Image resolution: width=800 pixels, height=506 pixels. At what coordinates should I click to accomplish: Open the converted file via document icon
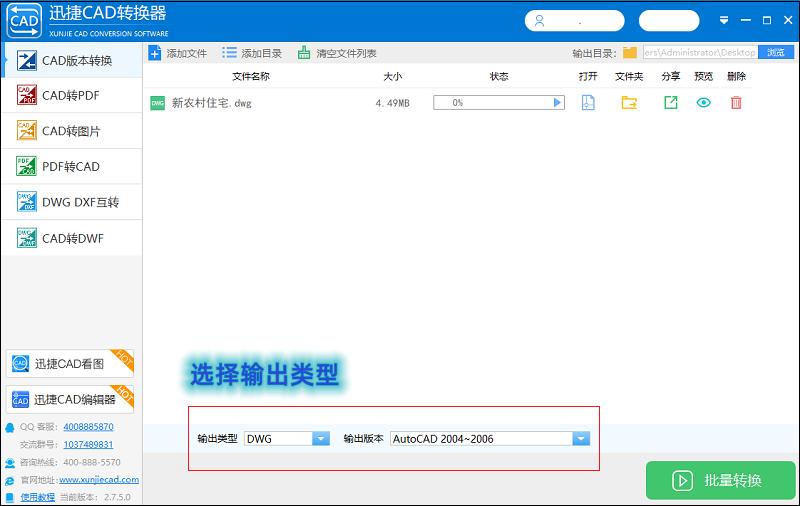click(x=588, y=103)
